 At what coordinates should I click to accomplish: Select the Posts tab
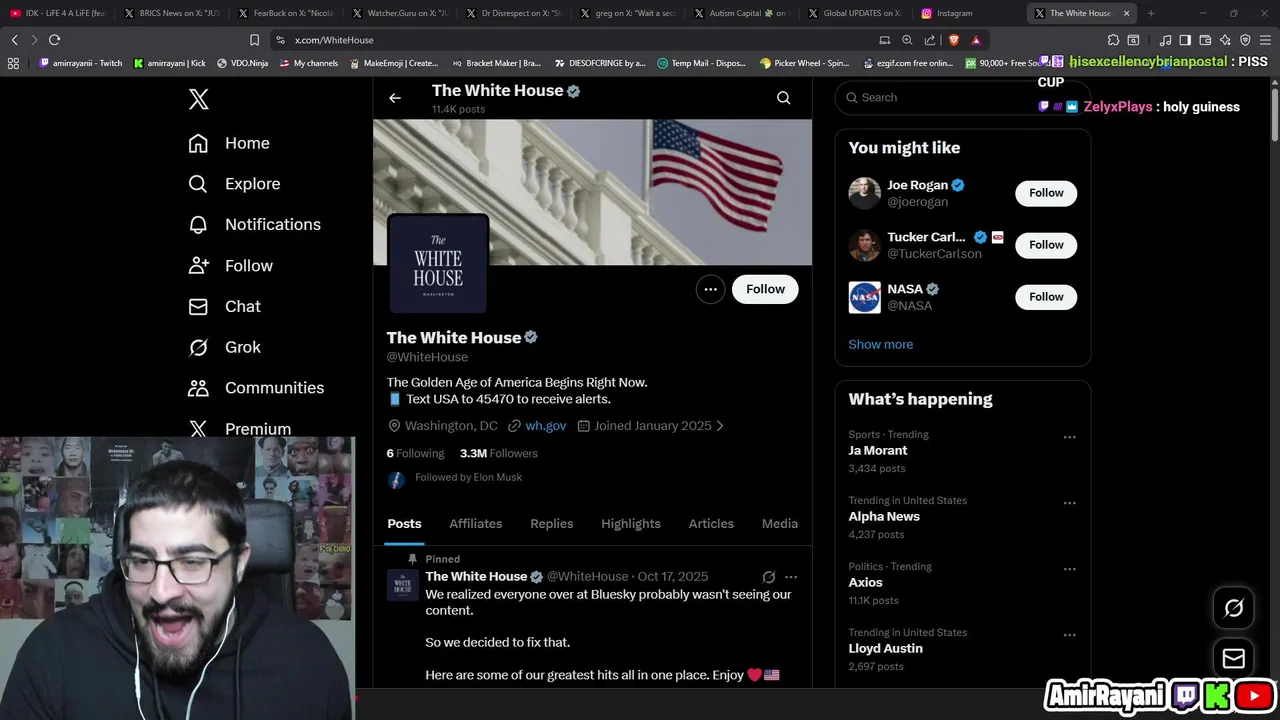click(404, 524)
